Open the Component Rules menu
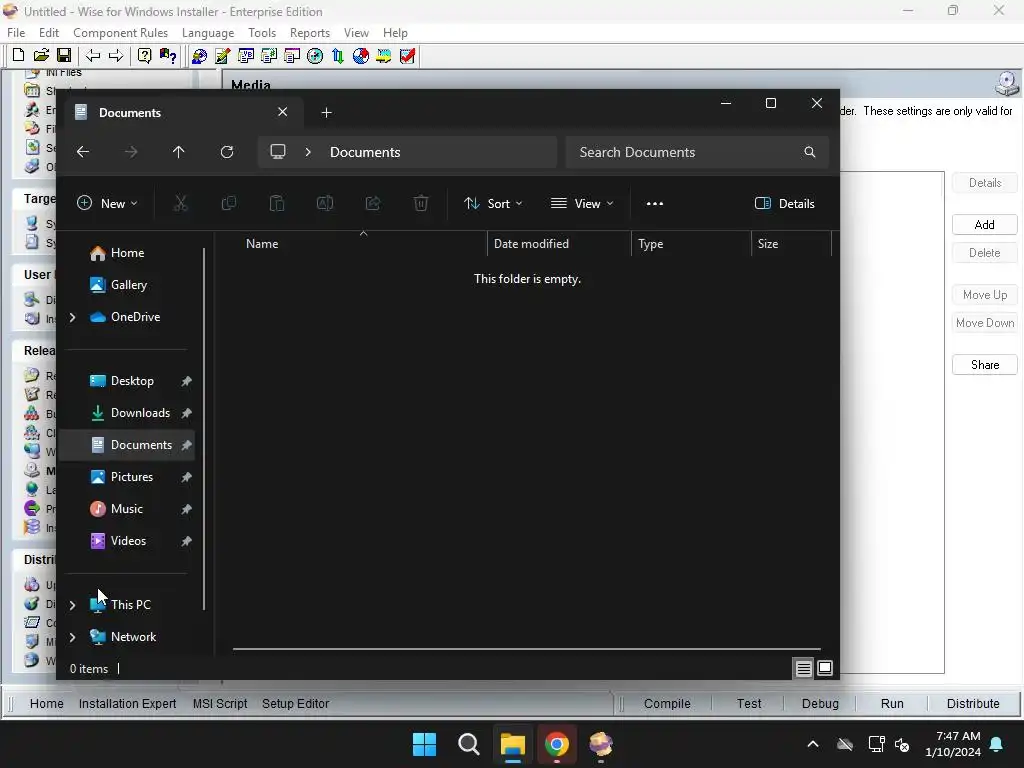 click(x=120, y=33)
